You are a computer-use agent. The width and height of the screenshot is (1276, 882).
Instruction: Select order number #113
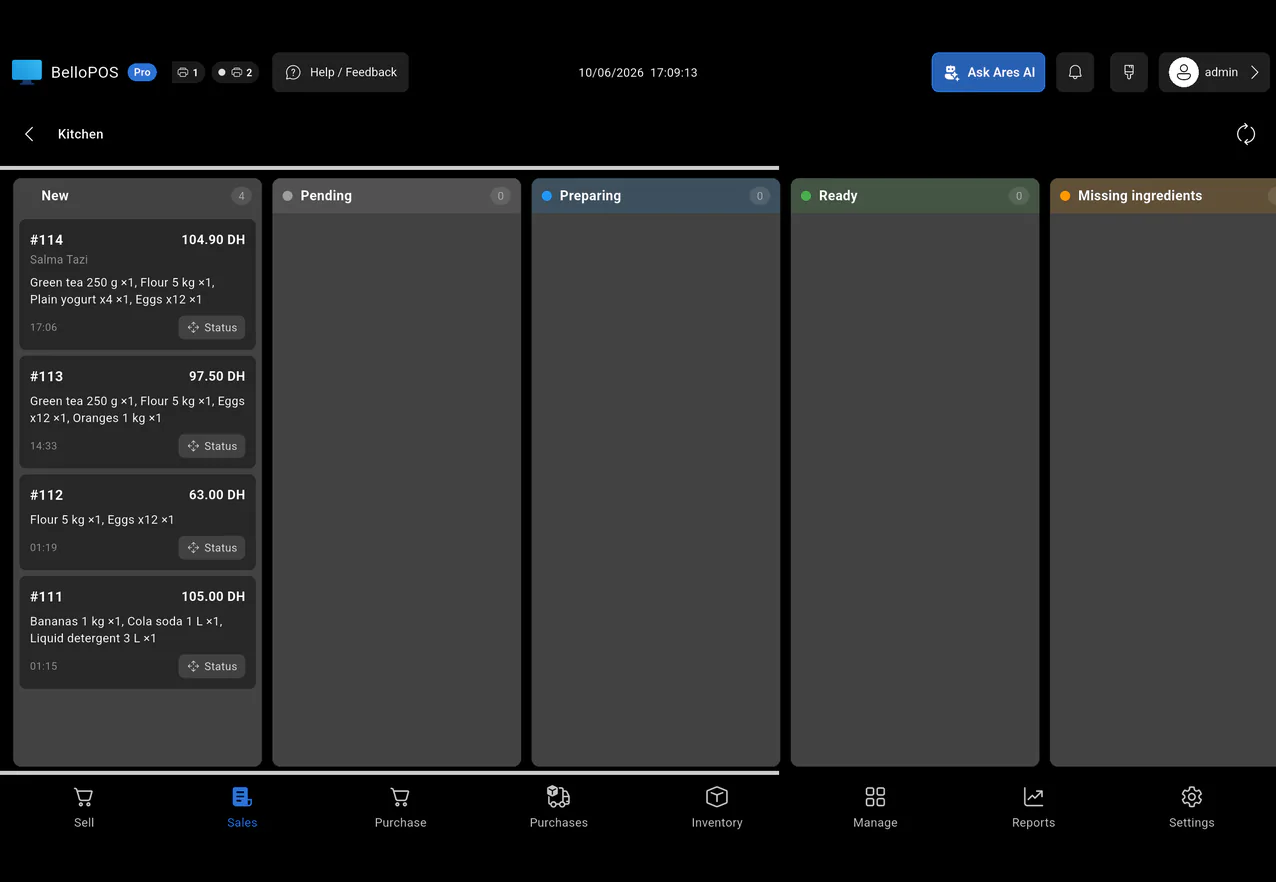(x=47, y=376)
